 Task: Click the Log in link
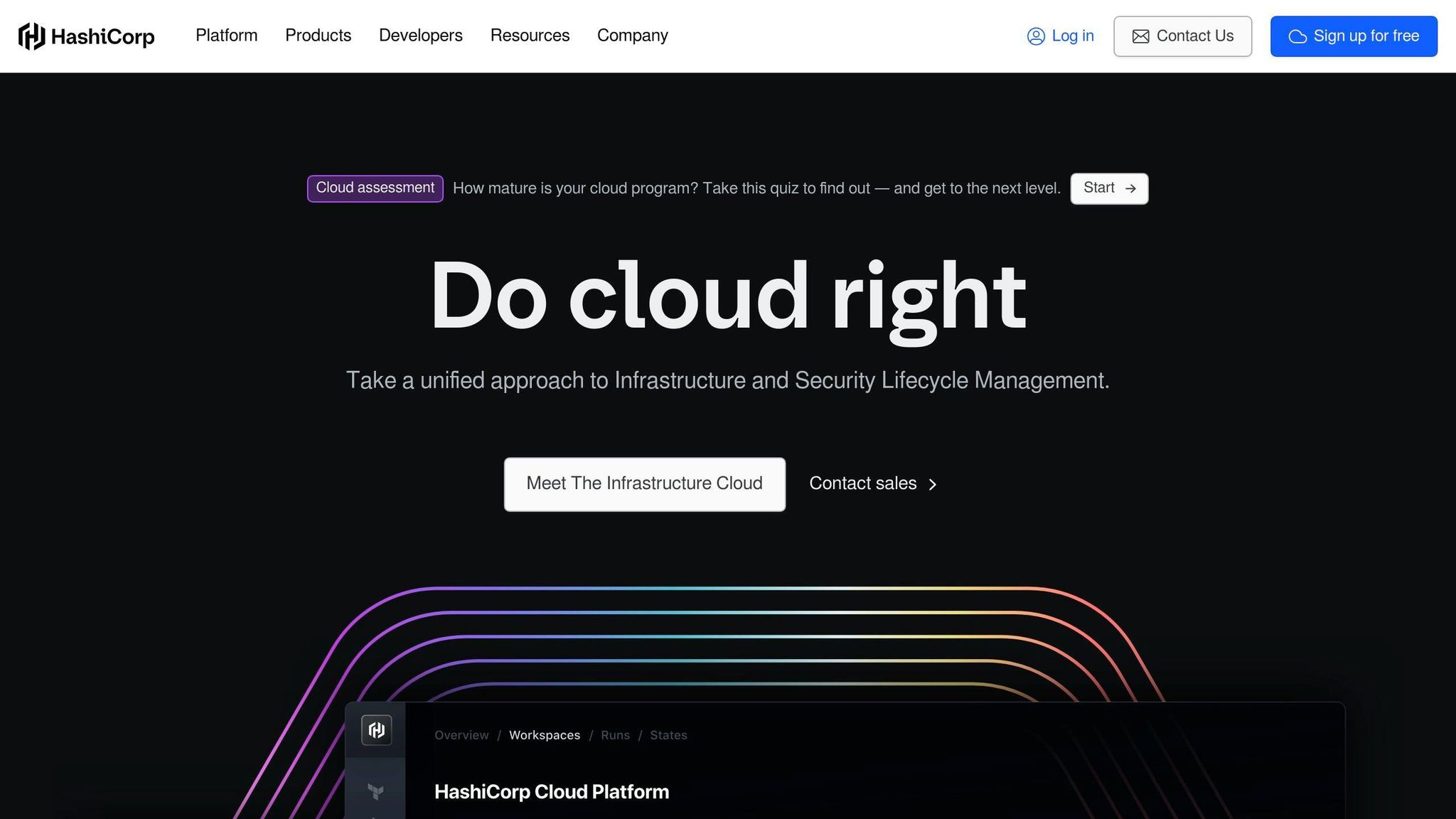point(1072,36)
